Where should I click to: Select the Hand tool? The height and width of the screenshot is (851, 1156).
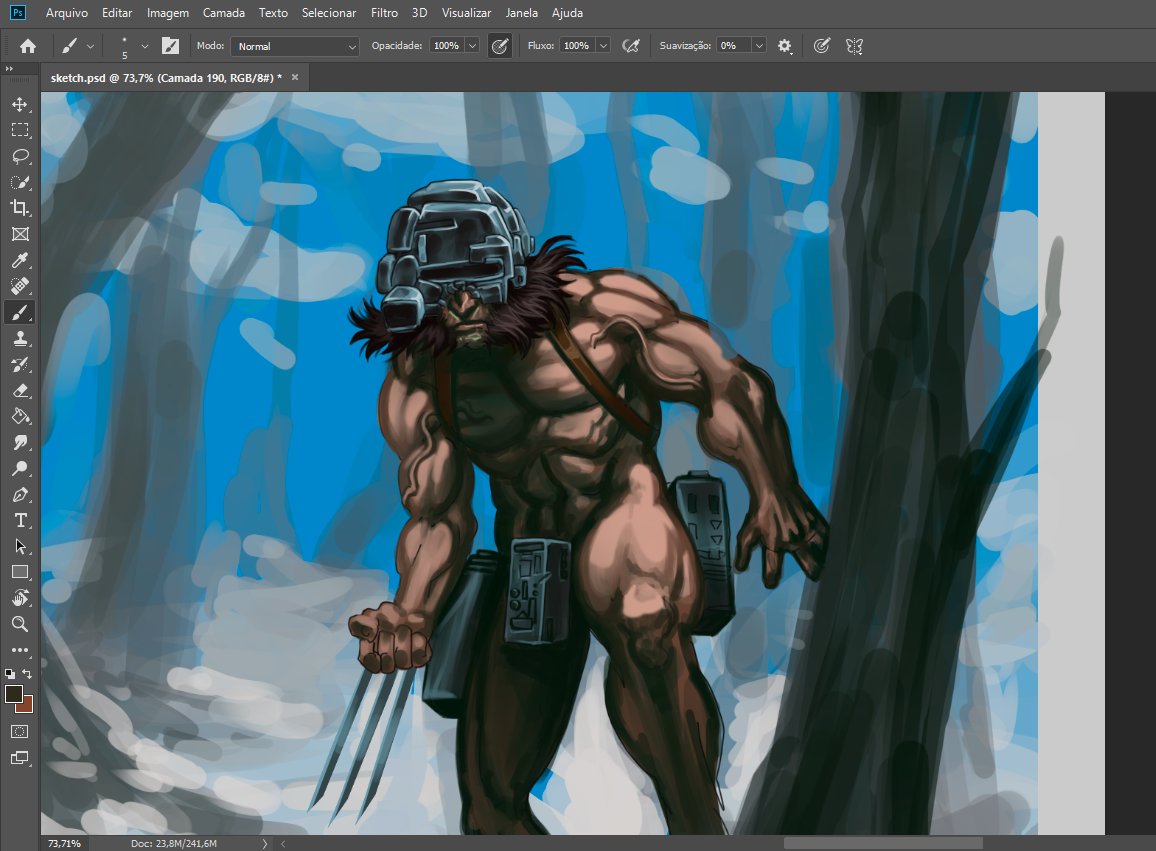(20, 598)
